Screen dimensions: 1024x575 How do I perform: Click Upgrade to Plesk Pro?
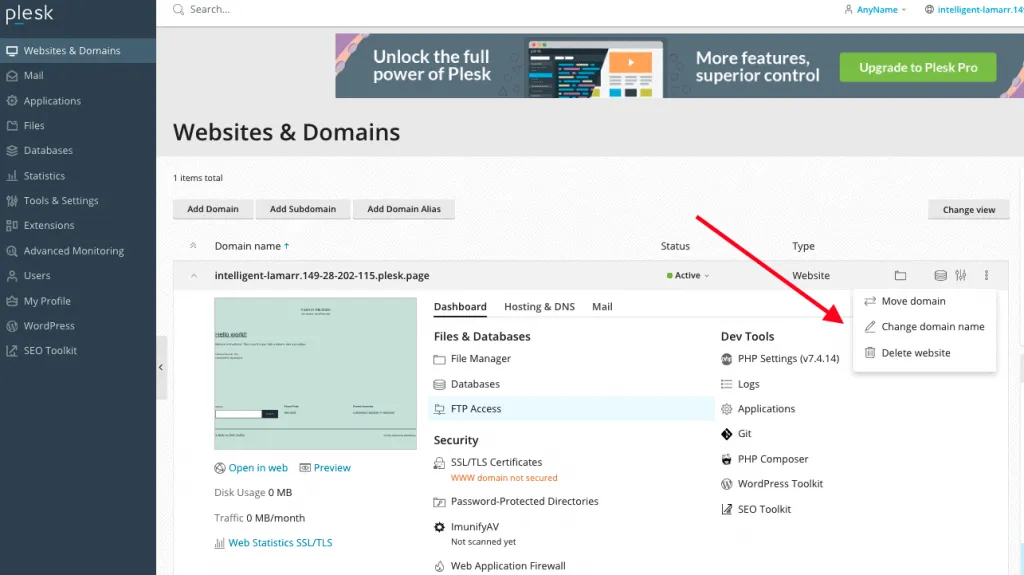[918, 67]
